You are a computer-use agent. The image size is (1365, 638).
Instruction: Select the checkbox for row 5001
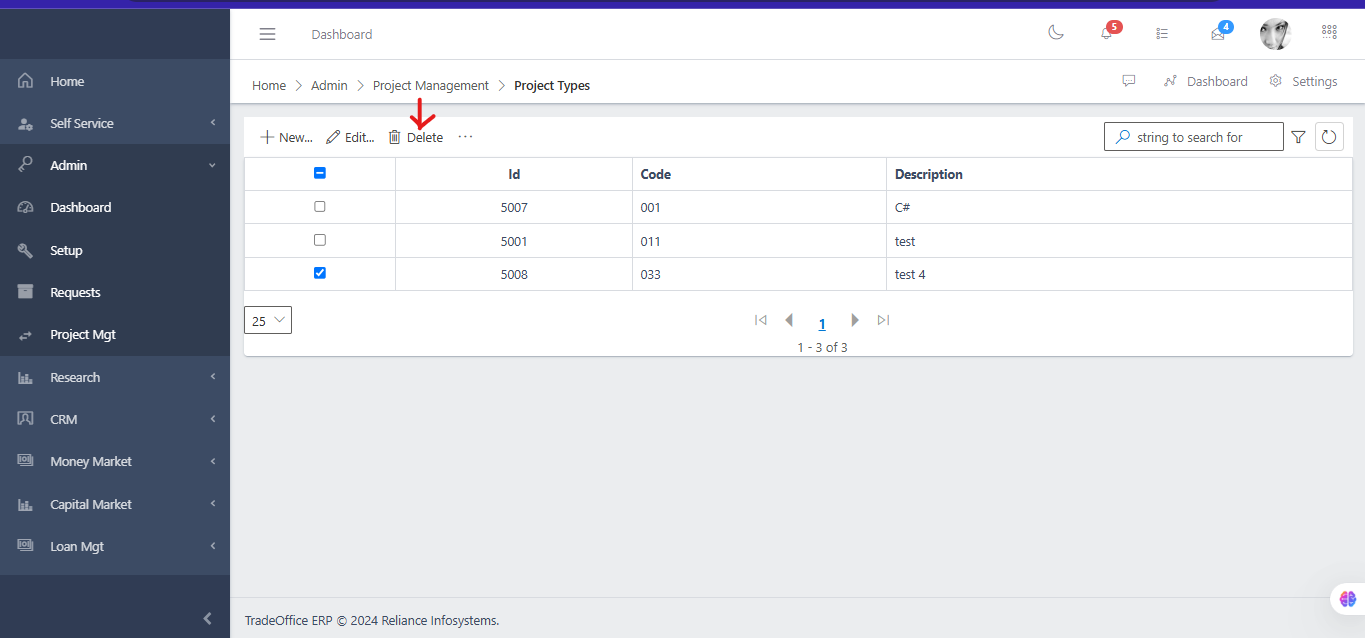coord(320,240)
